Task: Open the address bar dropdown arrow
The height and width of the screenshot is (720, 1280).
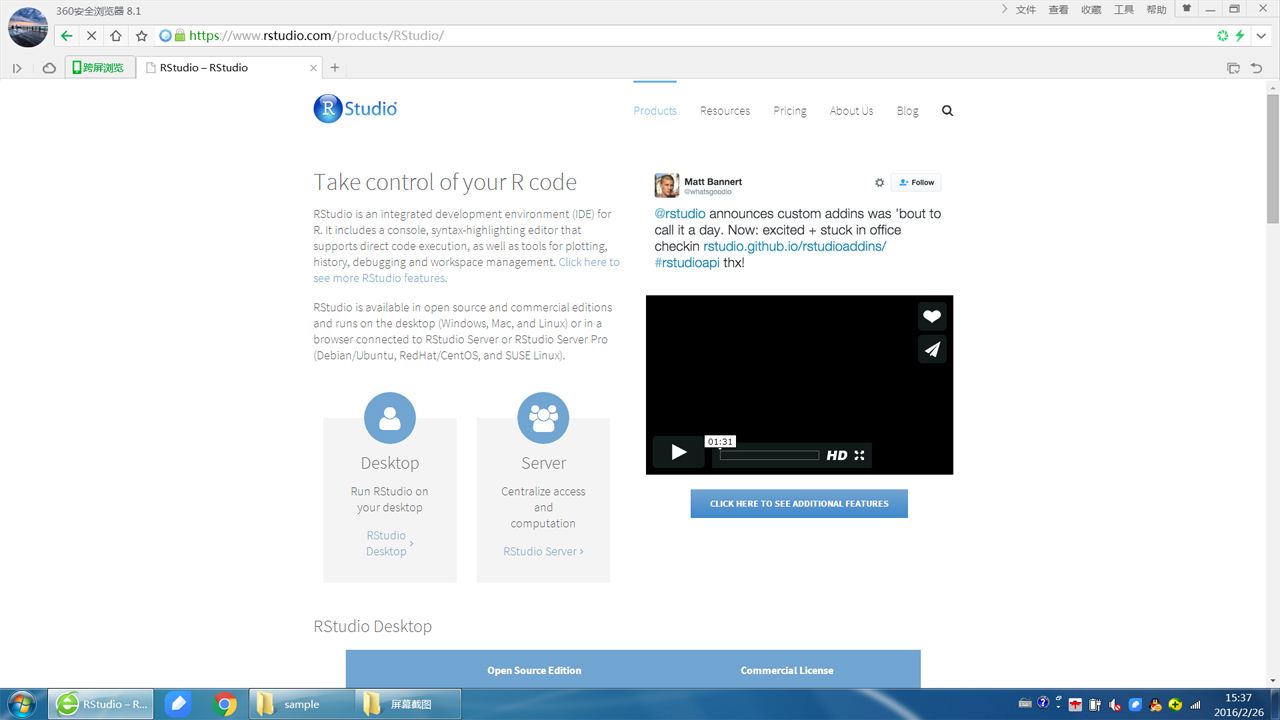Action: pos(1260,36)
